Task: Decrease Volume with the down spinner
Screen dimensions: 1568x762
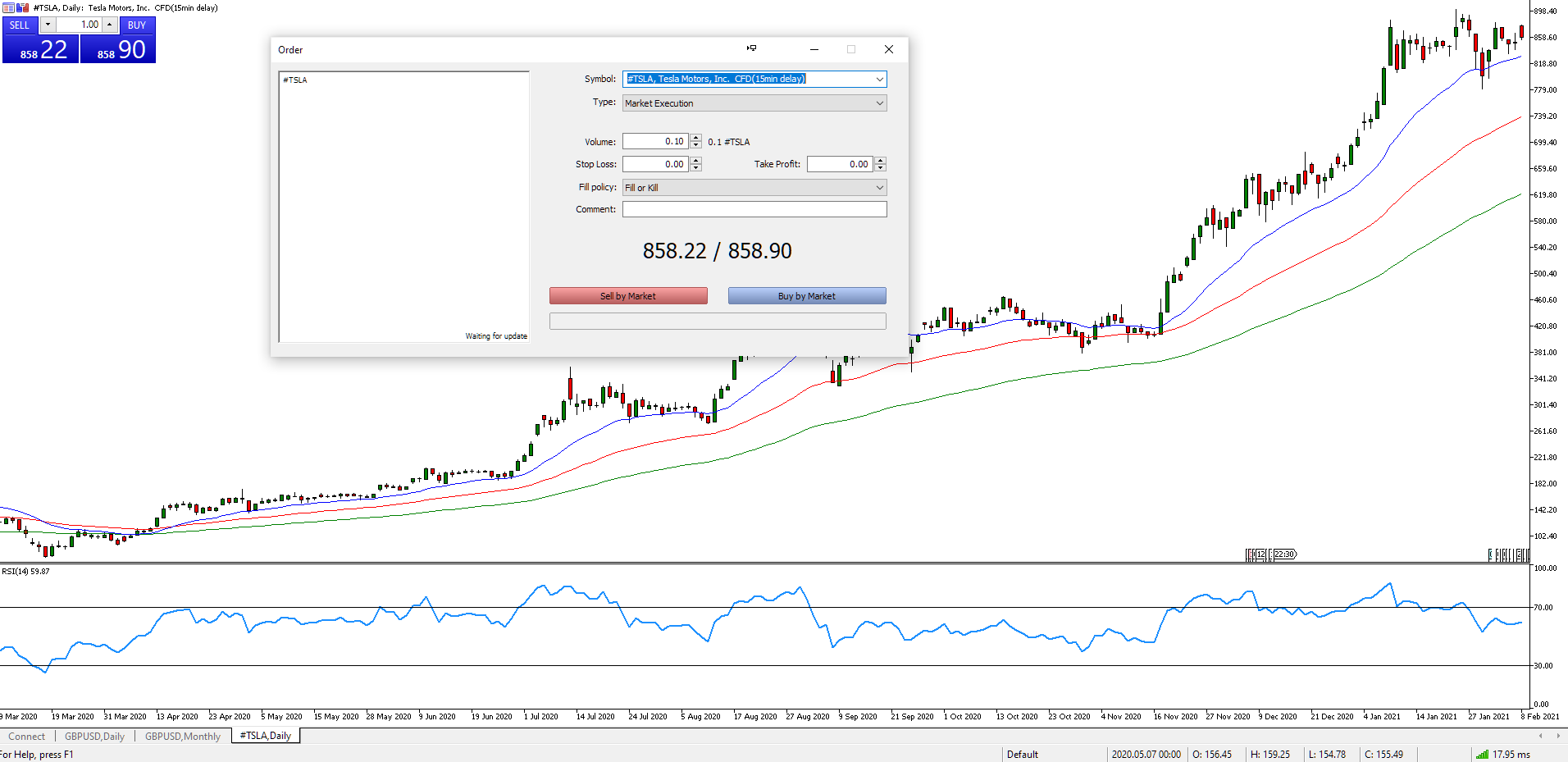Action: pos(695,145)
